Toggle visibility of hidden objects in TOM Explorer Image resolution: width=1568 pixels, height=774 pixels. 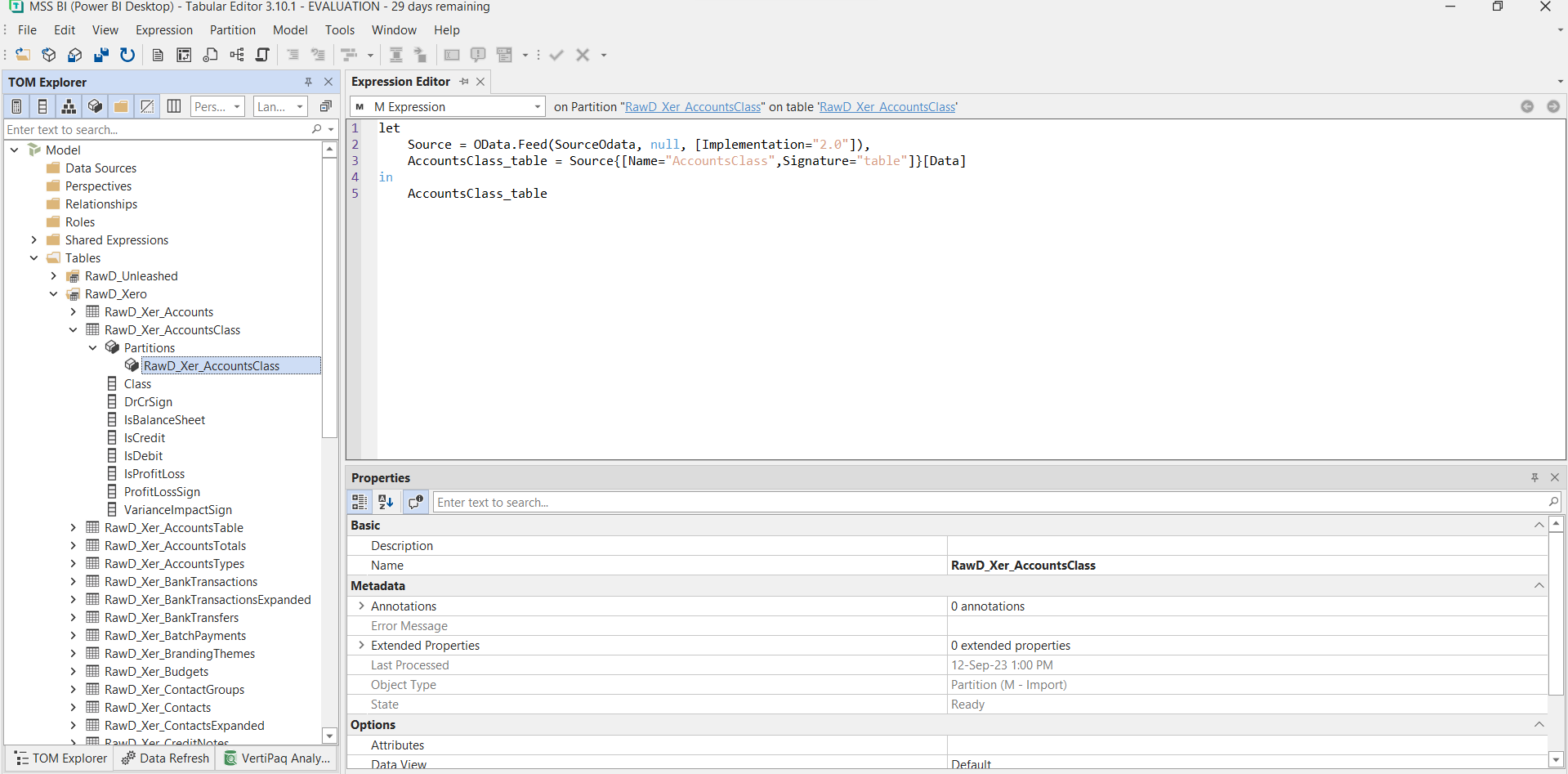[x=147, y=106]
